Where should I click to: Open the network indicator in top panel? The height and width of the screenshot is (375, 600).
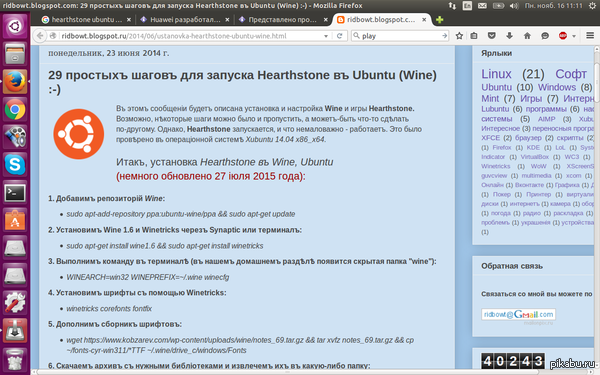tap(452, 5)
